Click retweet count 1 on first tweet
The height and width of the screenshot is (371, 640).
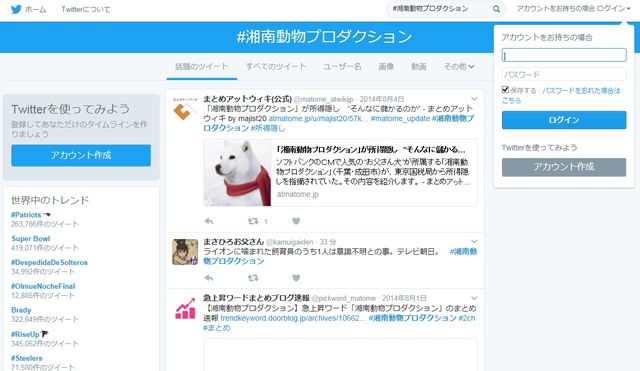tap(266, 221)
